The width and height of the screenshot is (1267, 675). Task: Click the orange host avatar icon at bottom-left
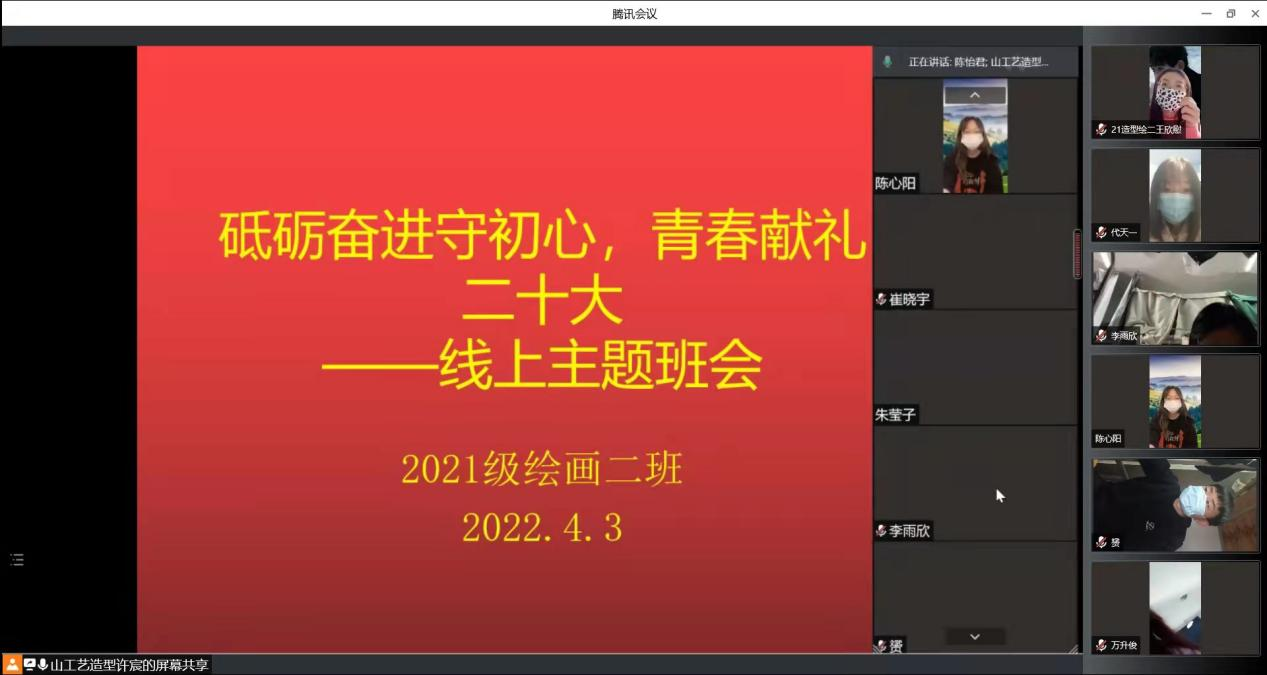(12, 665)
